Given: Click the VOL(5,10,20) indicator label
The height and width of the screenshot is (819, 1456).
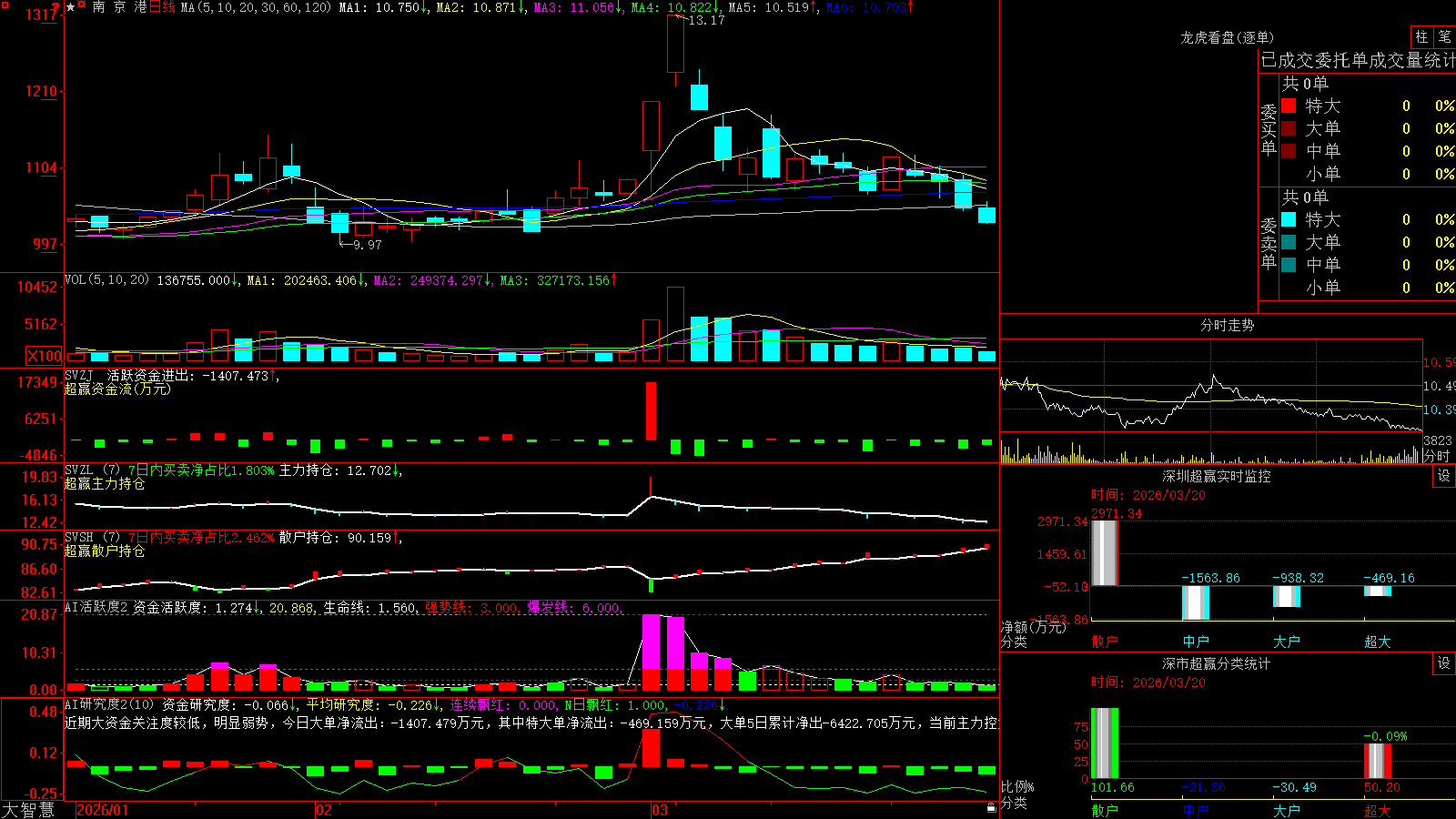Looking at the screenshot, I should click(107, 280).
